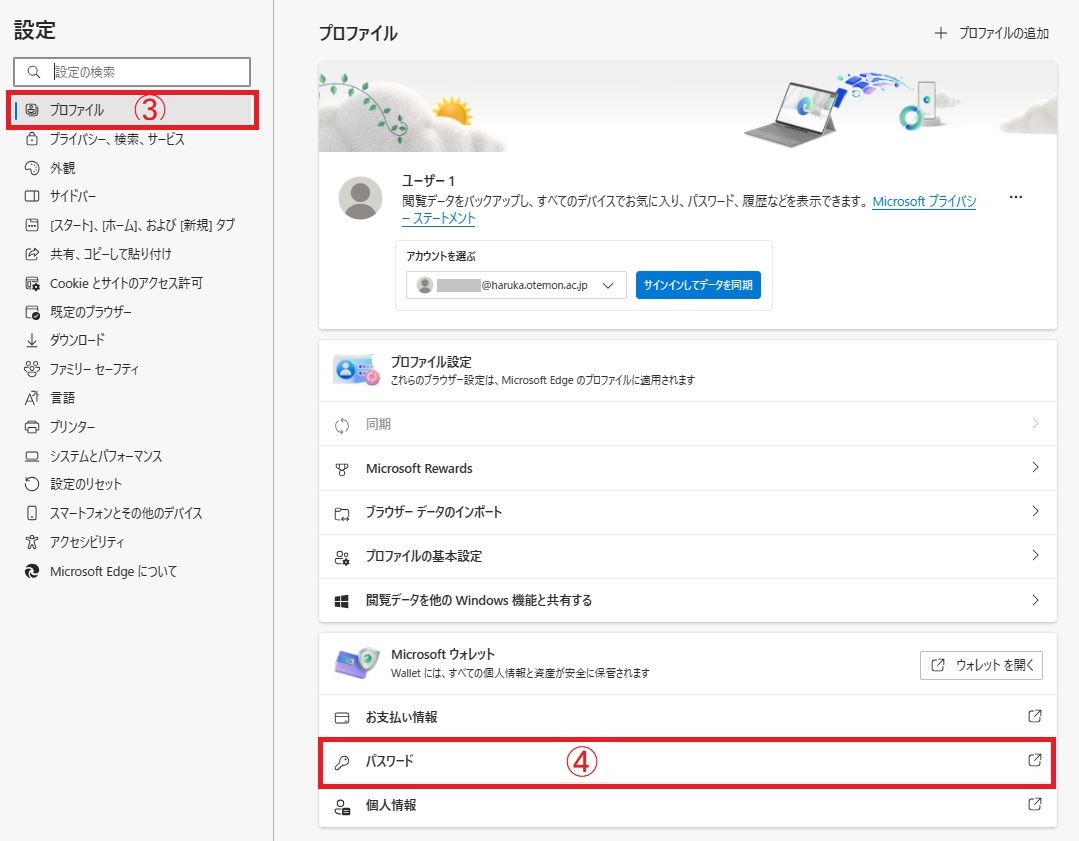The image size is (1079, 841).
Task: Click the person icon in the 個人情報 row
Action: [x=341, y=806]
